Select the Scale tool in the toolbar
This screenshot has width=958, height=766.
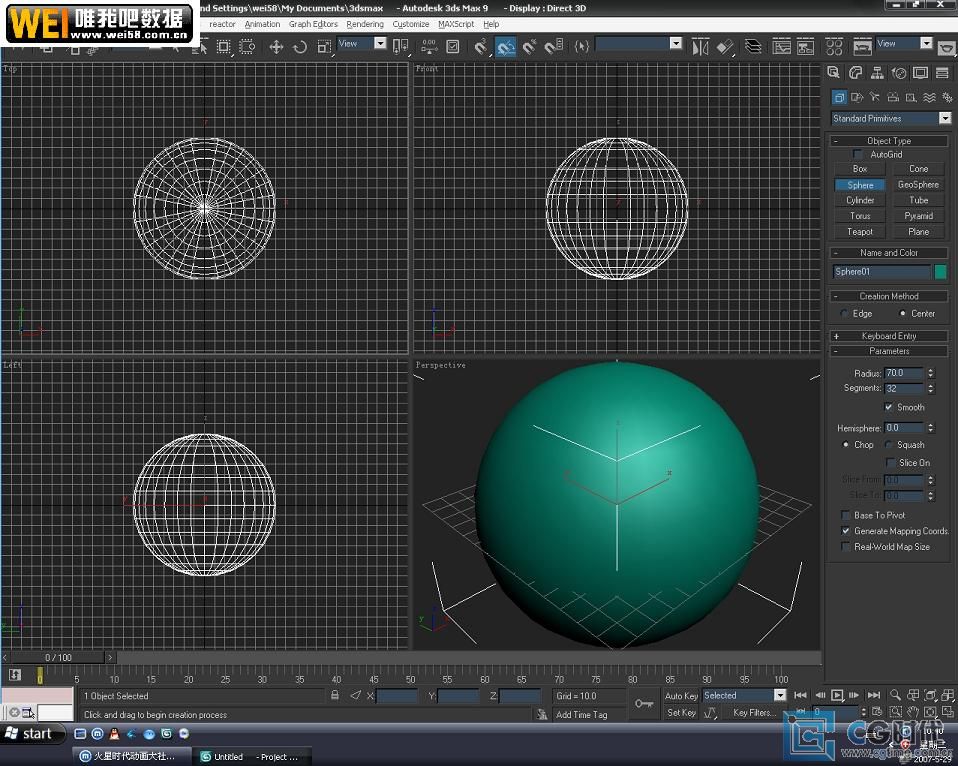click(324, 47)
